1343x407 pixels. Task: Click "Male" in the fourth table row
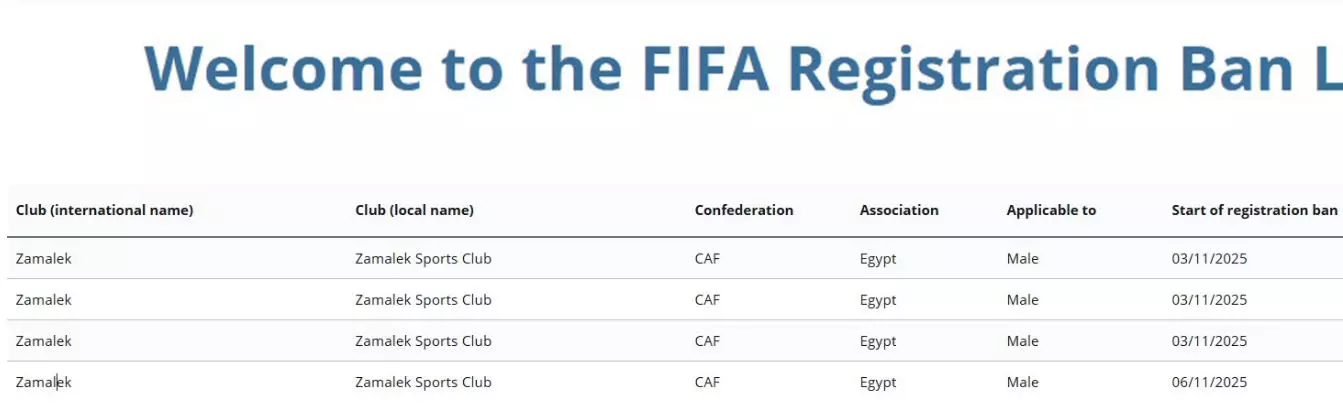(x=1022, y=382)
